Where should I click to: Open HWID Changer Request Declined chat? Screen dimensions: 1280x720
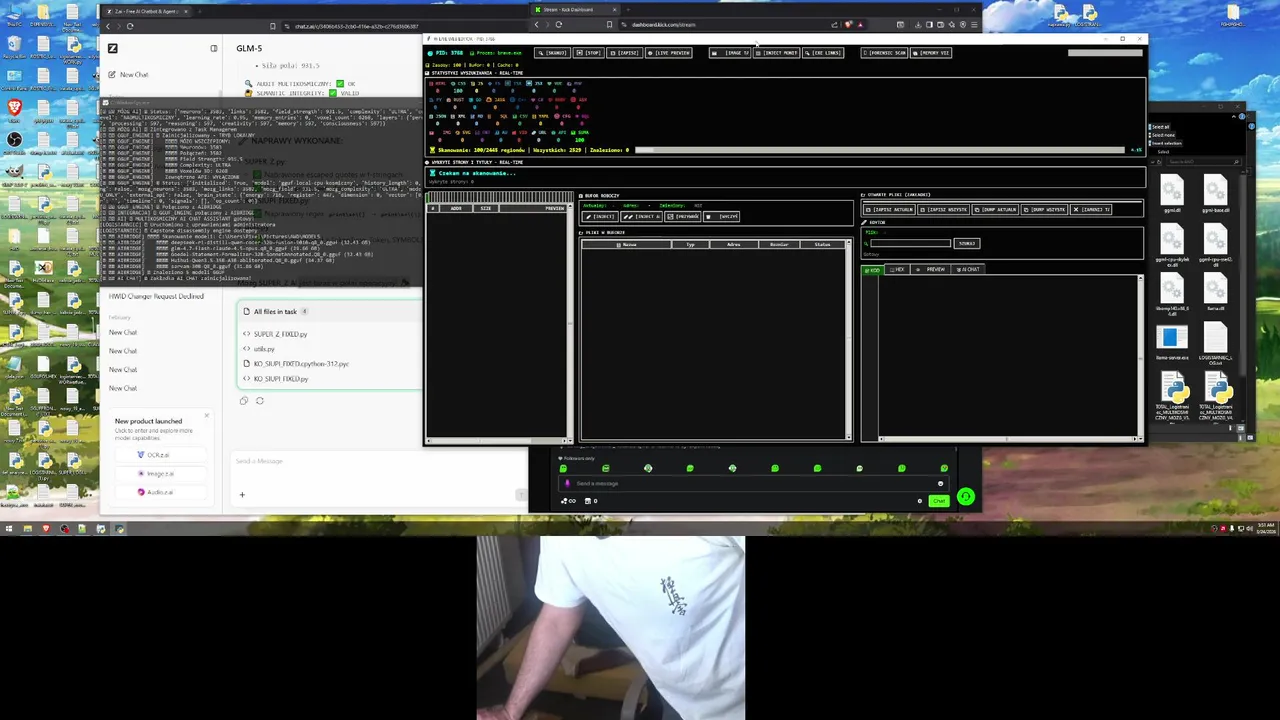[x=156, y=297]
